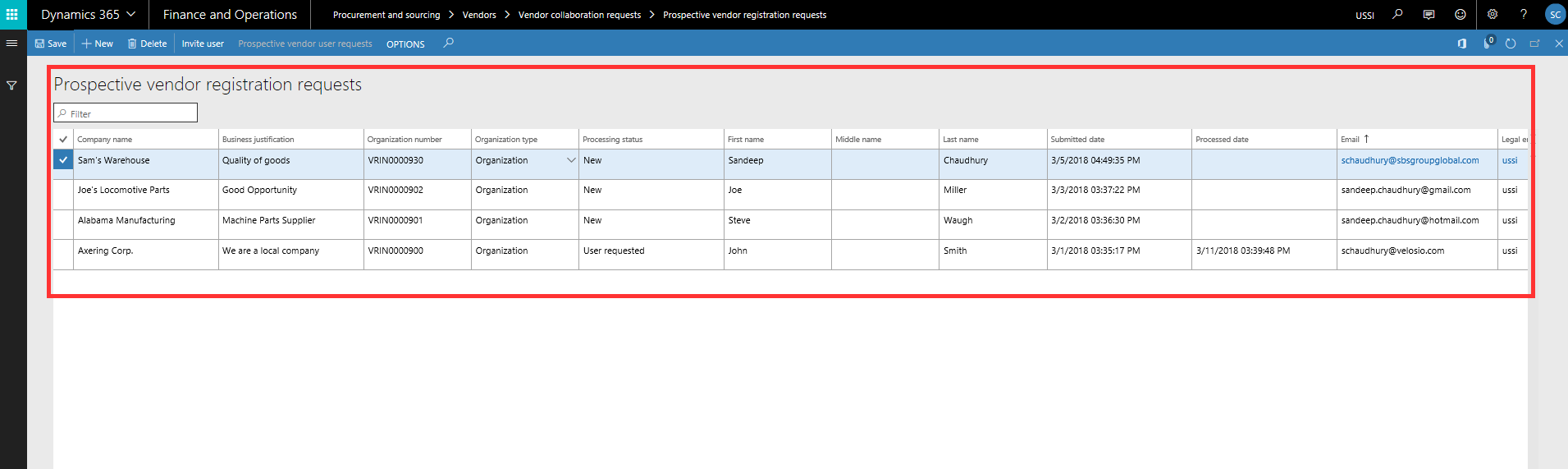Open the app launcher waffle icon
1568x469 pixels.
click(x=12, y=15)
